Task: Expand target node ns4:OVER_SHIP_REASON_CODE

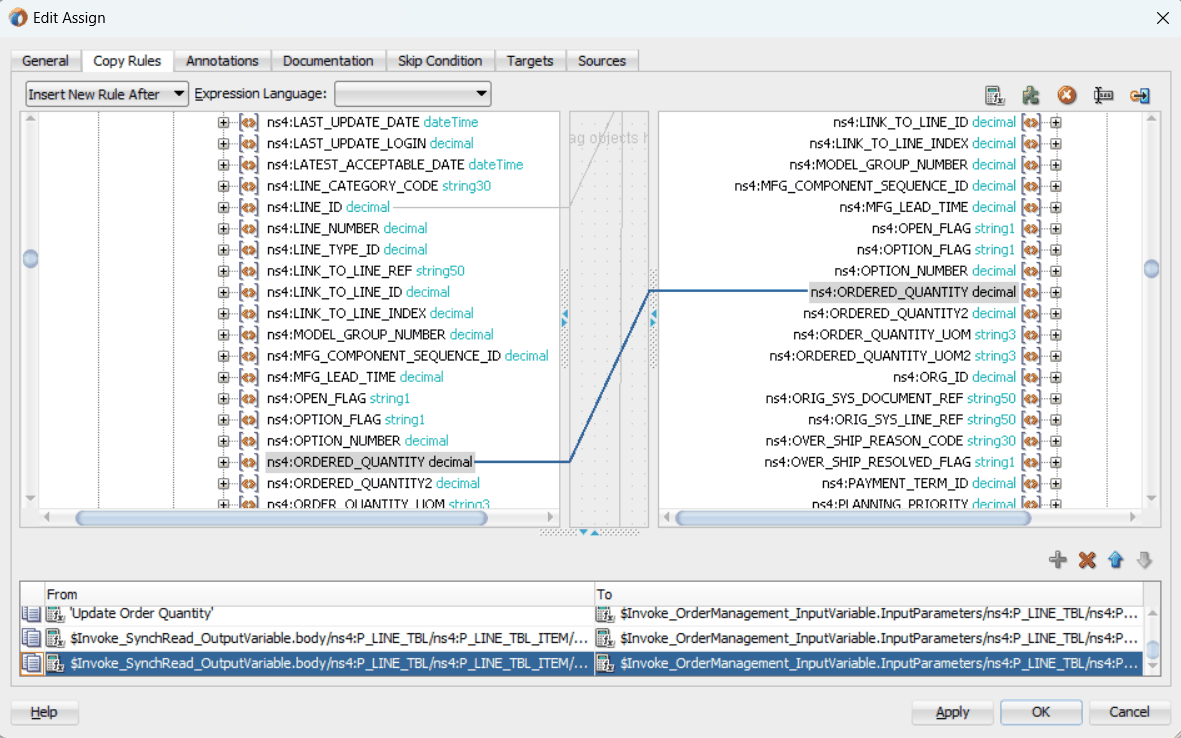Action: (x=1056, y=441)
